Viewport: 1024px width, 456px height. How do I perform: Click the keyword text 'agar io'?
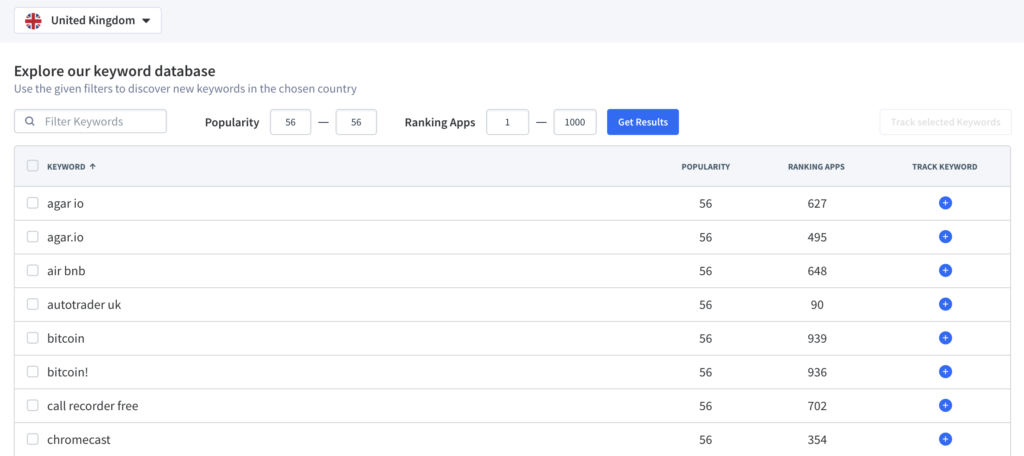pos(65,203)
